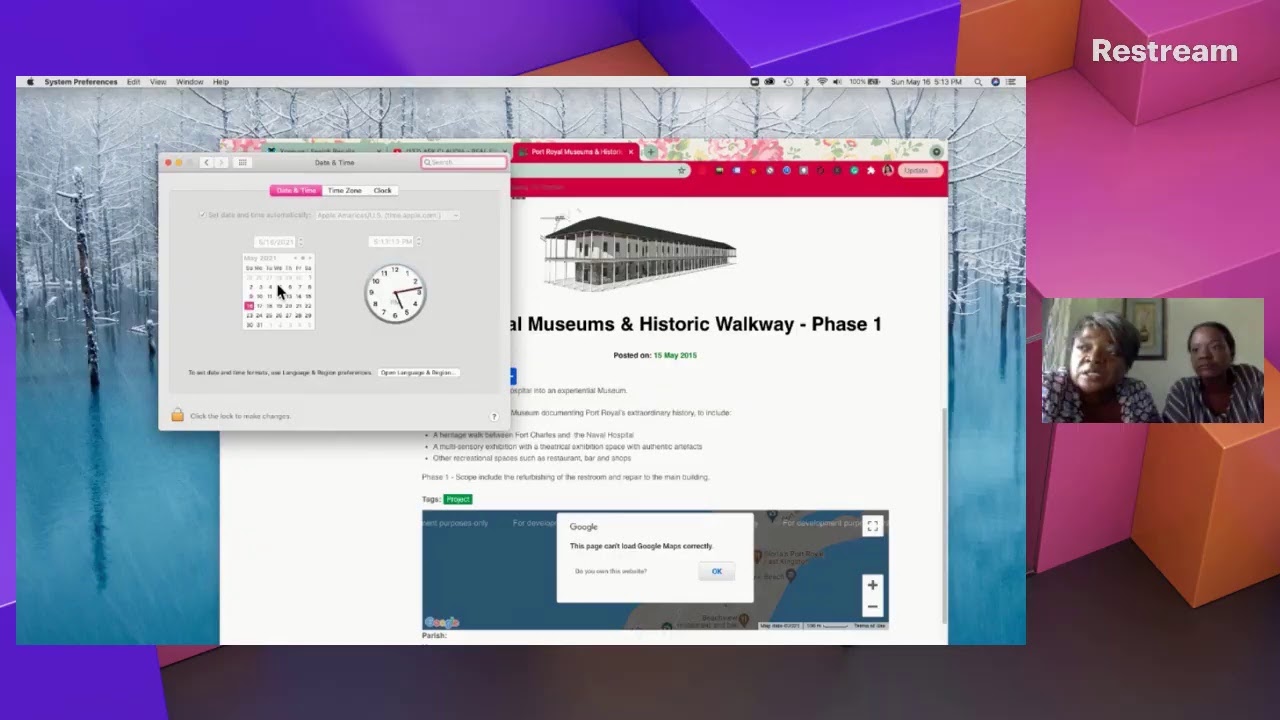Click OK in Google Maps error dialog
Screen dimensions: 1280x720
[717, 571]
